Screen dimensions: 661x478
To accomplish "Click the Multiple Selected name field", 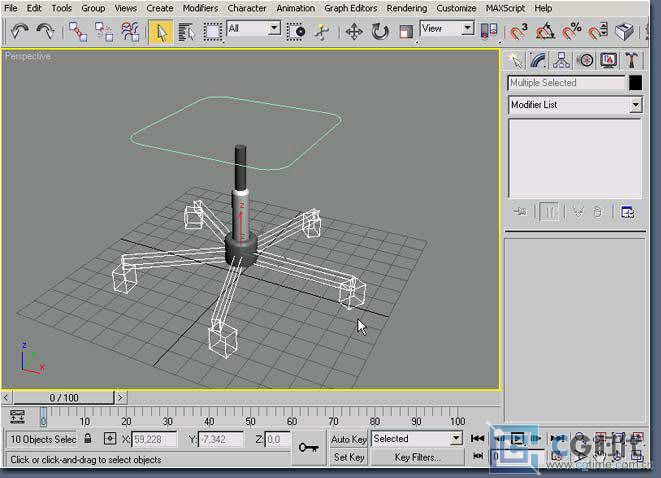I will 567,83.
